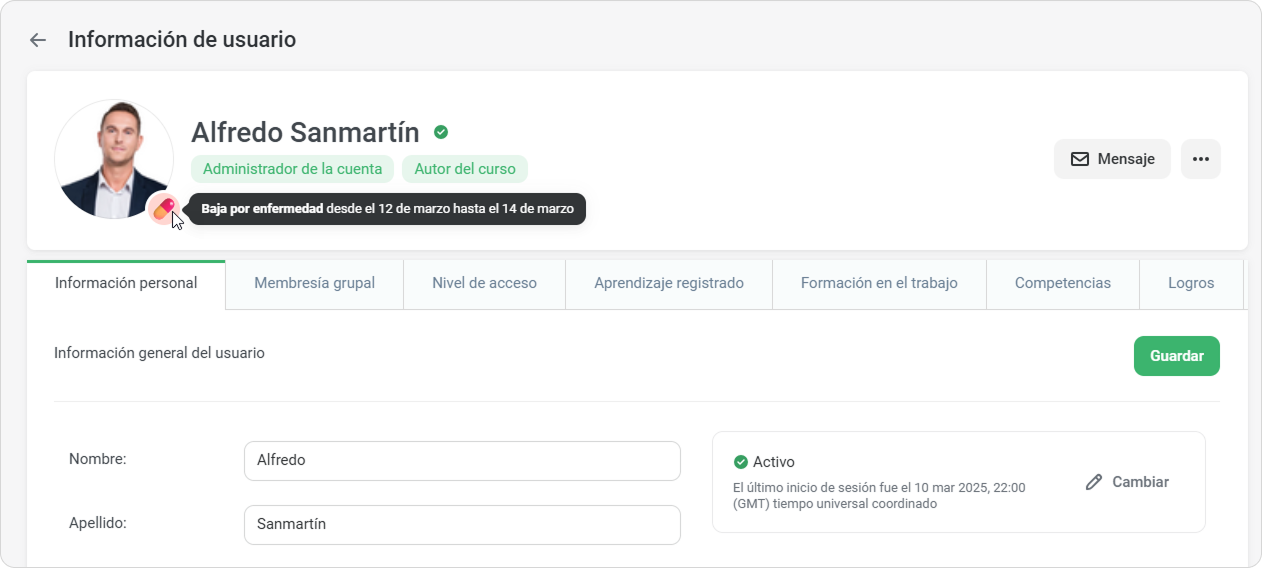Switch to the Logros tab
Screen dimensions: 1262x568
pos(1190,283)
